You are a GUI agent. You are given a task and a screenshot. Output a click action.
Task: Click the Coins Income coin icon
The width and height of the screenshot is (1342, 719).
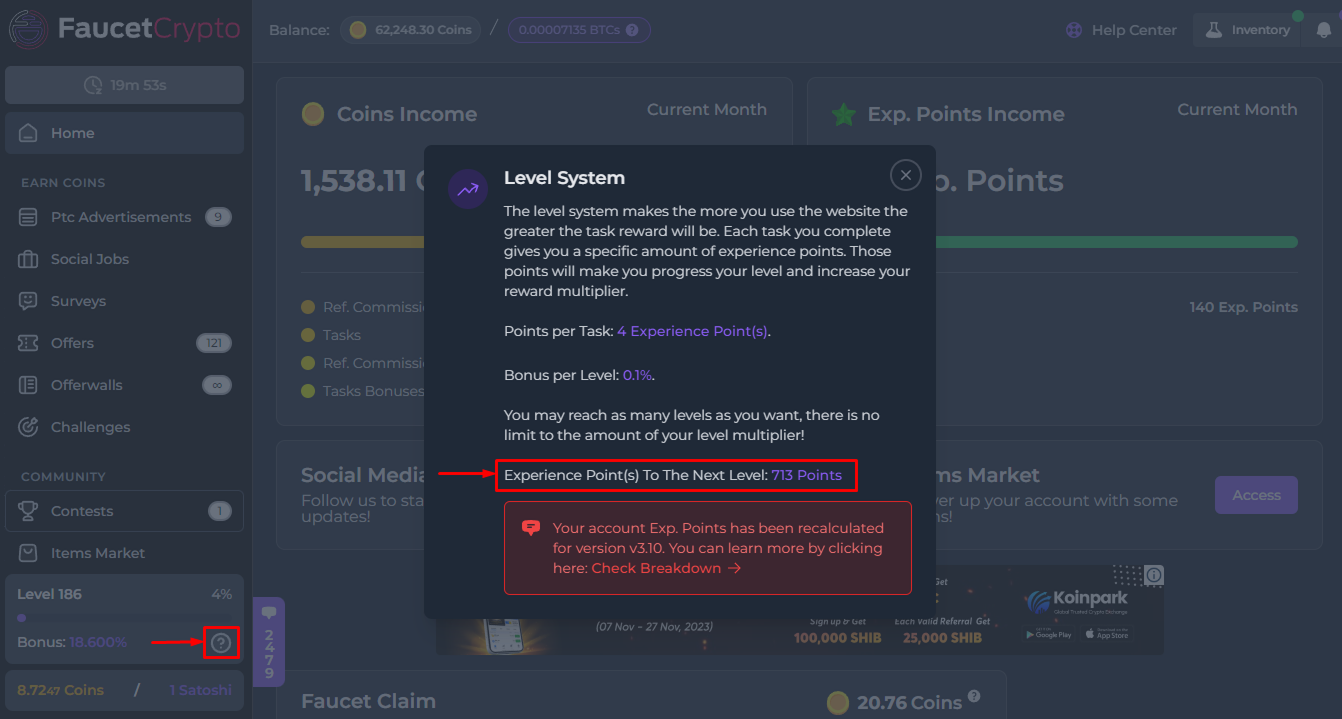313,114
